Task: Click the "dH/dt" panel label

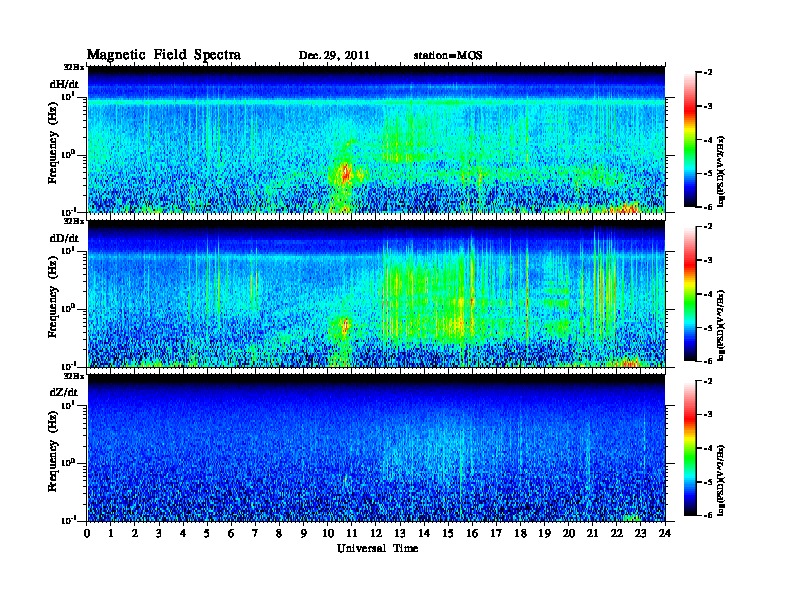Action: pyautogui.click(x=64, y=84)
